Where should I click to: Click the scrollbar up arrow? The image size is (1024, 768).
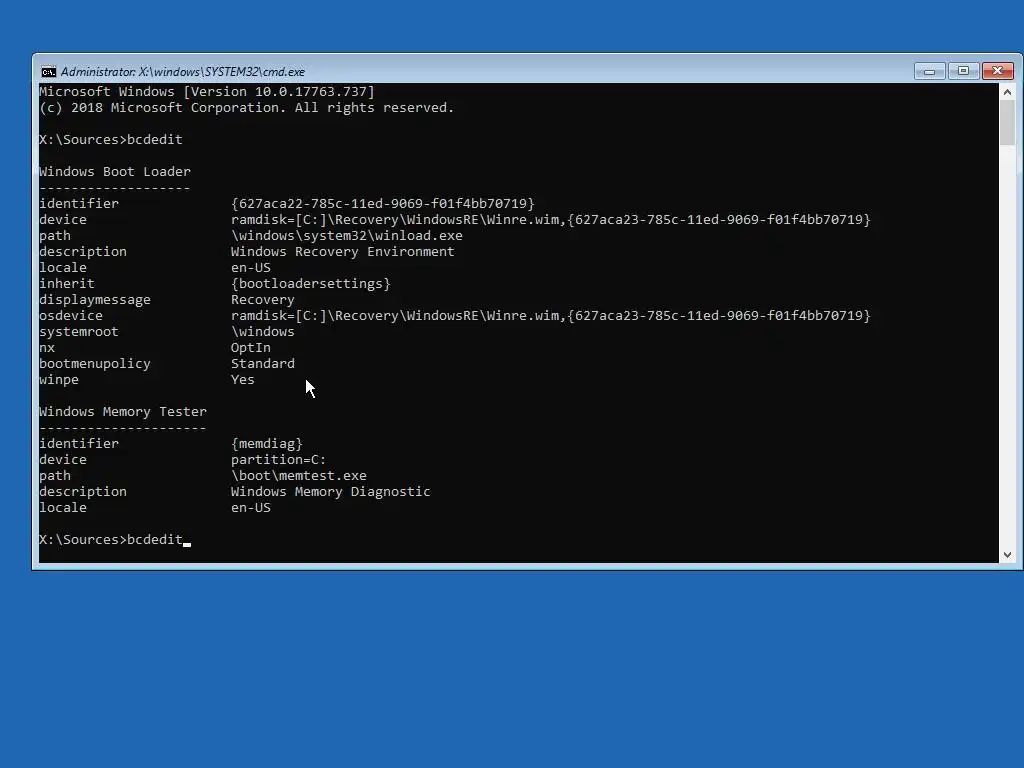click(x=1007, y=92)
